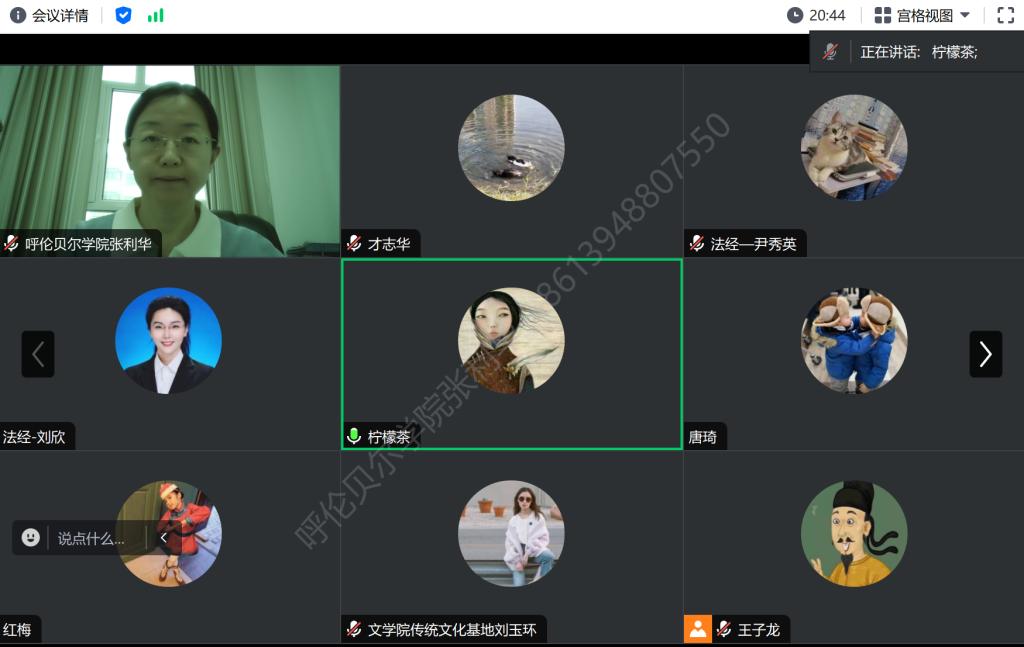Open the 会议详情 meeting info icon
This screenshot has height=647, width=1024.
click(18, 15)
